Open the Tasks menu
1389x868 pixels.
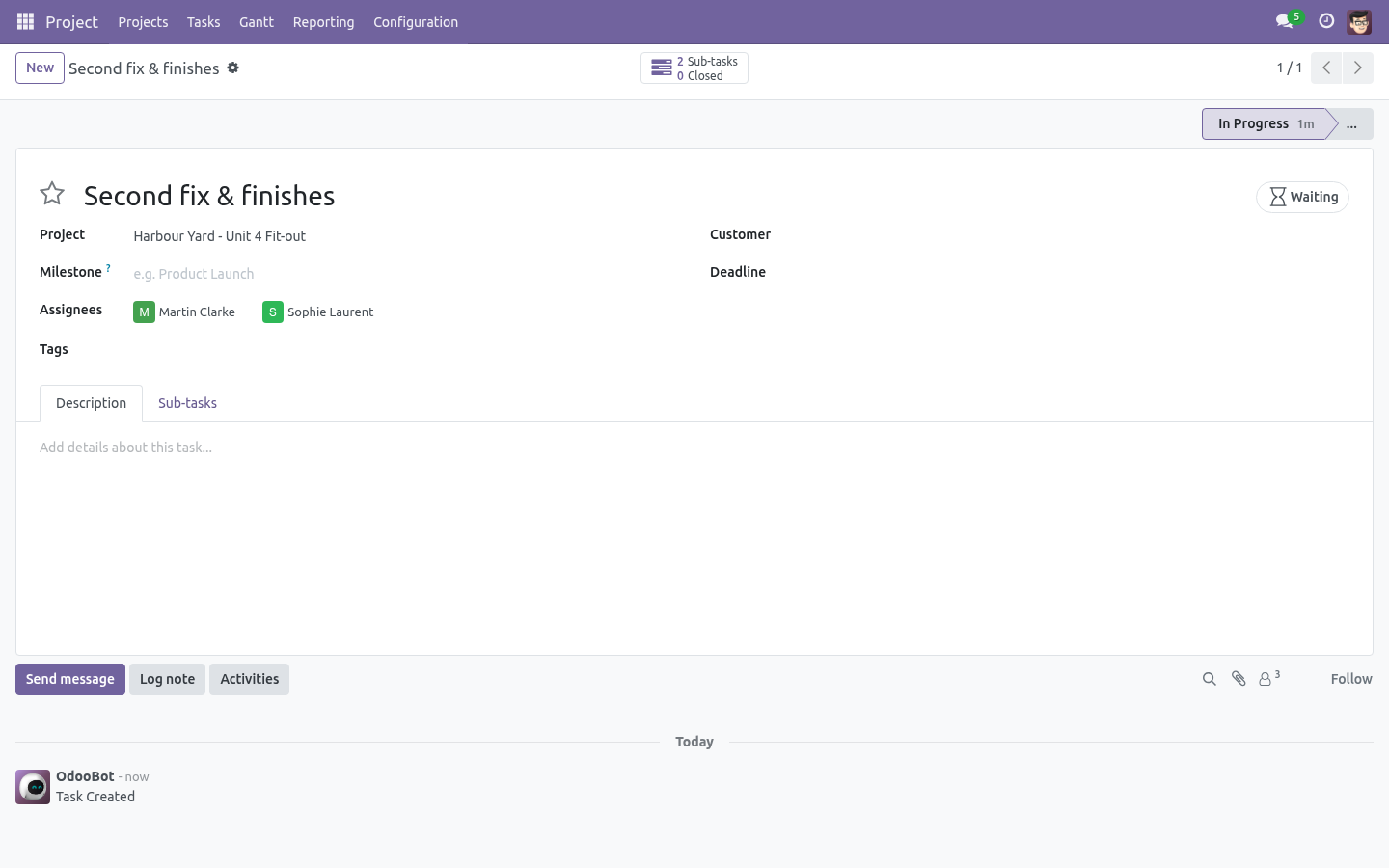(x=204, y=22)
